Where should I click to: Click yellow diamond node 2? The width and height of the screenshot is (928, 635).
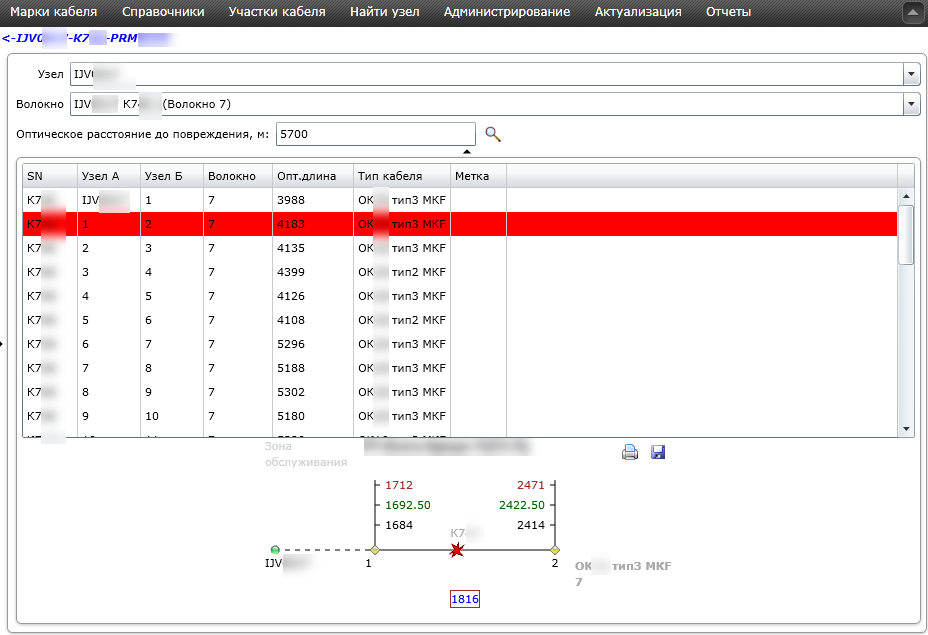click(x=555, y=550)
